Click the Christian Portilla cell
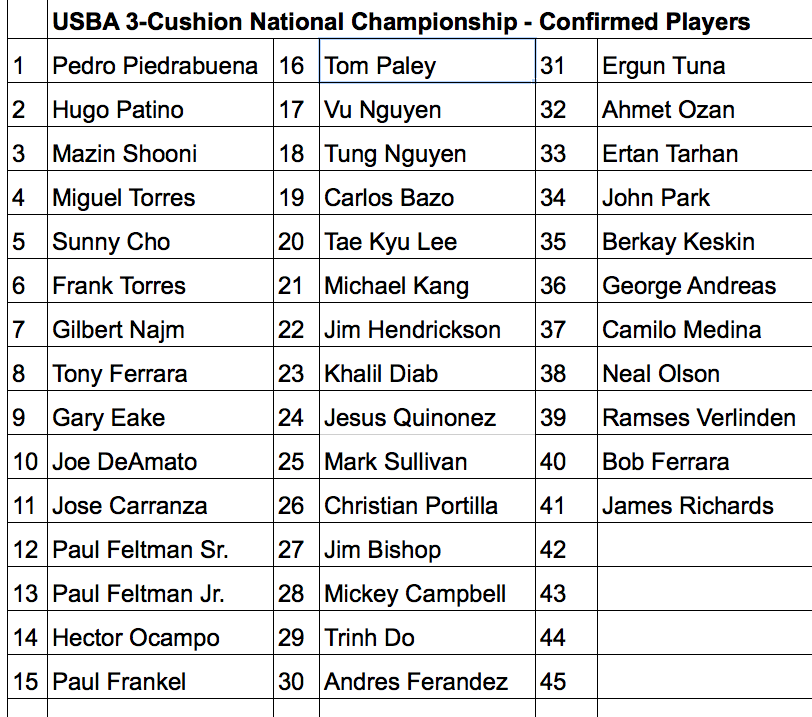 click(x=427, y=501)
